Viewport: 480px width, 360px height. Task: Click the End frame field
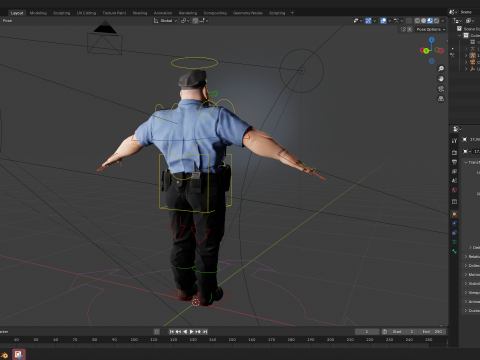pos(432,331)
